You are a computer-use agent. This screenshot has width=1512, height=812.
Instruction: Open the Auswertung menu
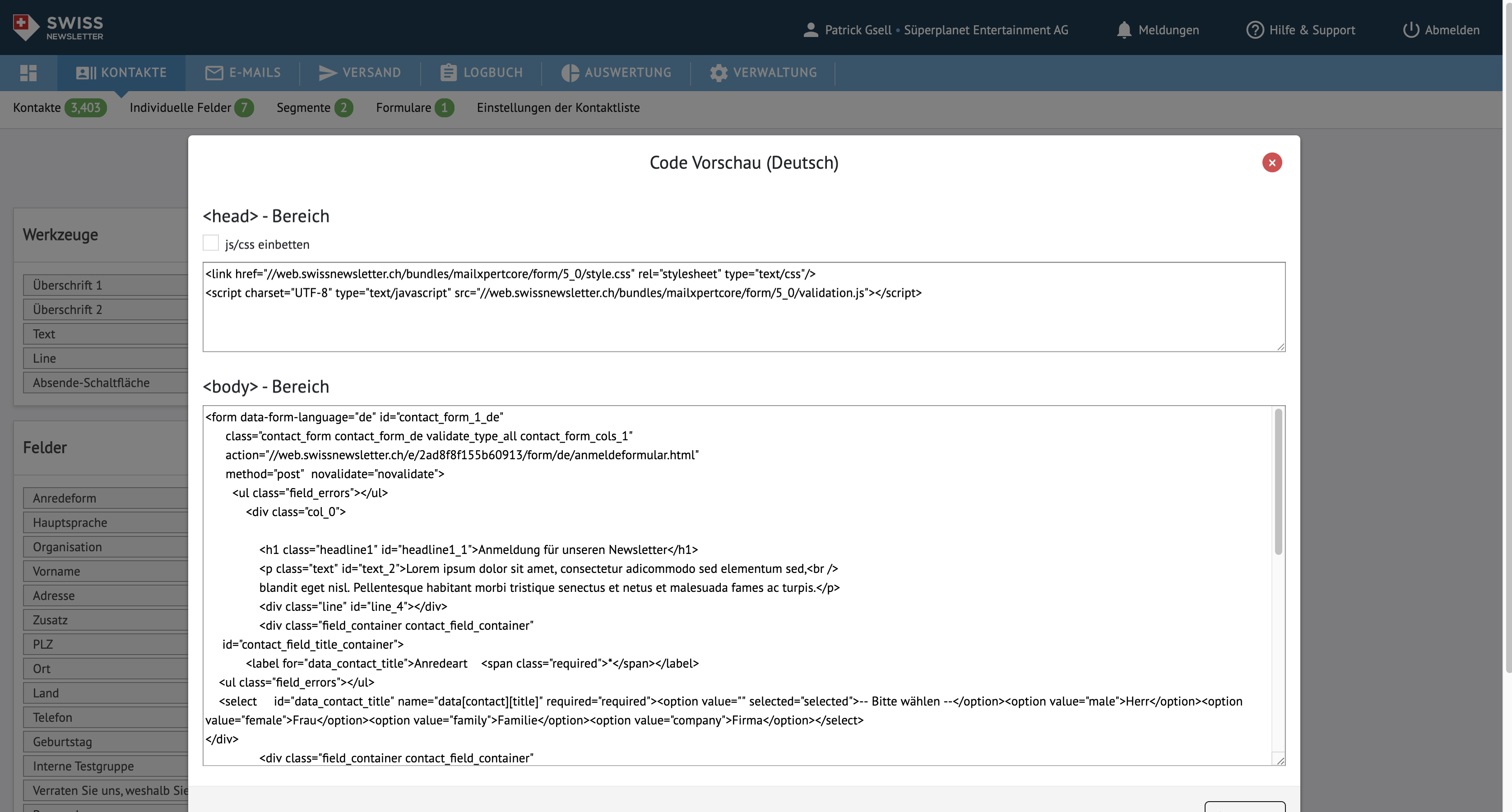click(x=616, y=73)
